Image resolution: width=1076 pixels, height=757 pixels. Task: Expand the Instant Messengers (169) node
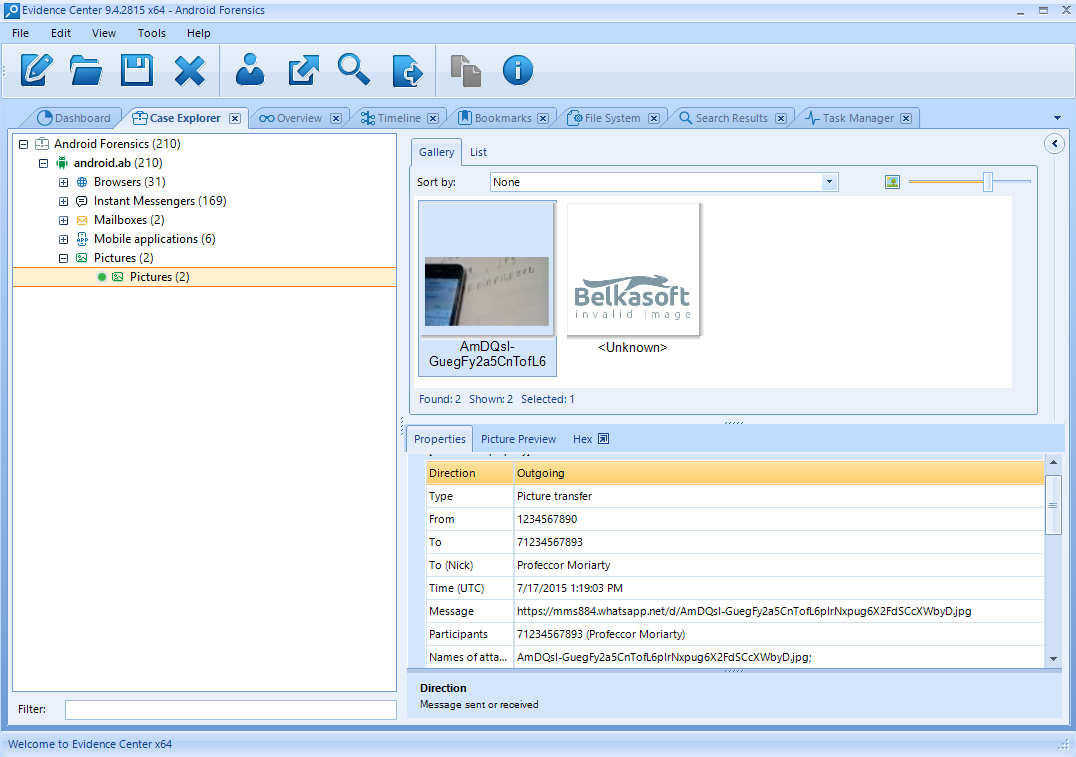63,202
